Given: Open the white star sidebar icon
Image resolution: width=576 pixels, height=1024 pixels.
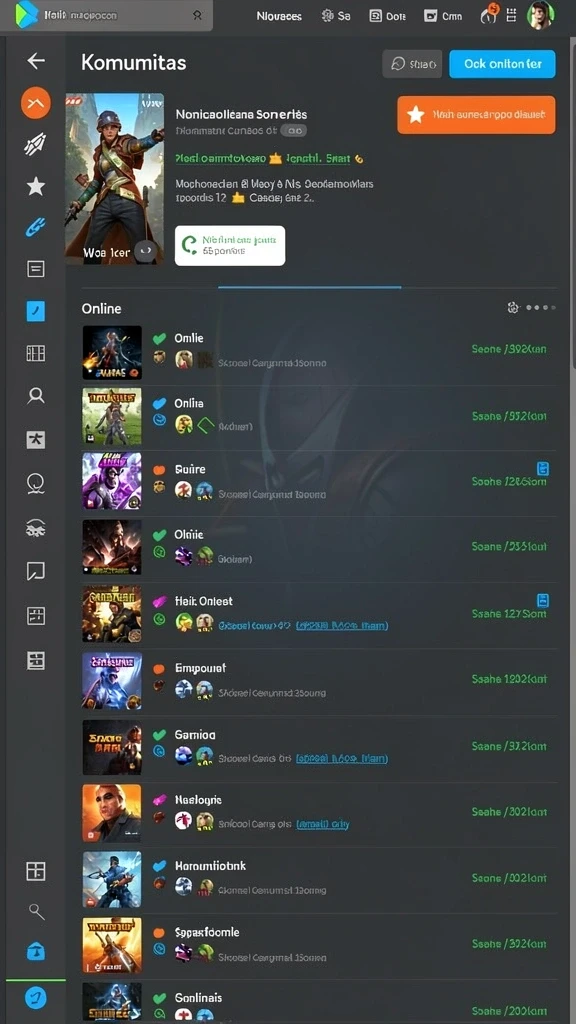Looking at the screenshot, I should pos(35,187).
